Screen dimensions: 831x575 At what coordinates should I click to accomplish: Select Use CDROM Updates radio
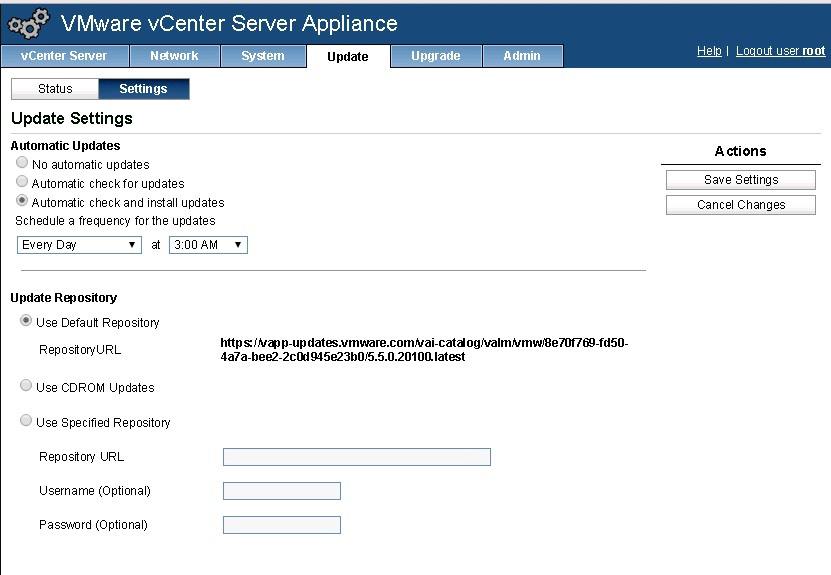25,385
